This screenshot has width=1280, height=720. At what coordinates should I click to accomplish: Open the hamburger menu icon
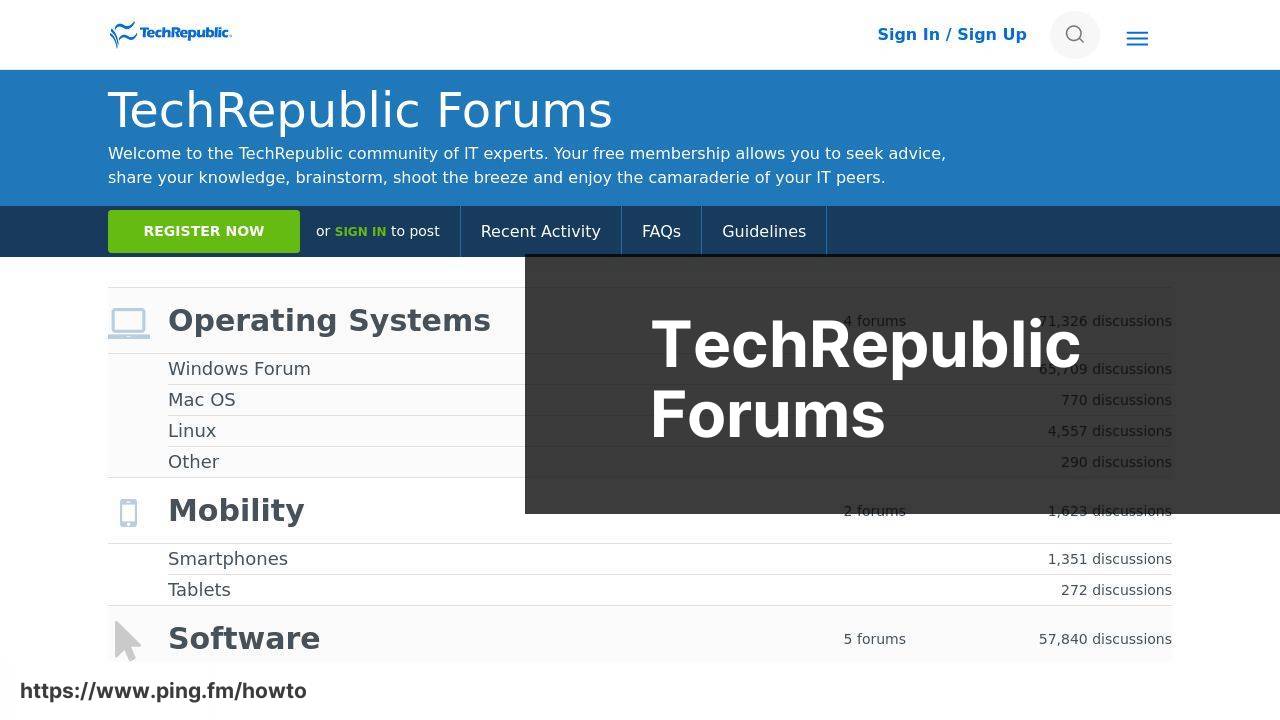click(1137, 39)
